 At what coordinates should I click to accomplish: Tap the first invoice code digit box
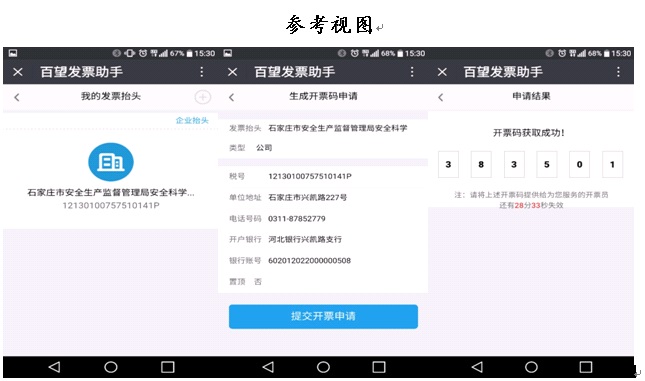448,165
